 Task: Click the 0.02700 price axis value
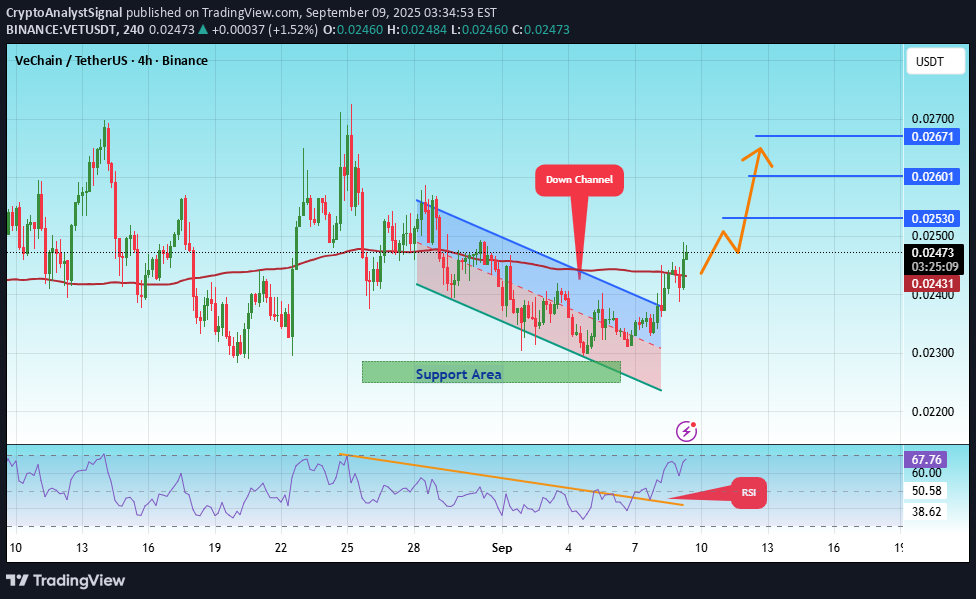[x=932, y=118]
